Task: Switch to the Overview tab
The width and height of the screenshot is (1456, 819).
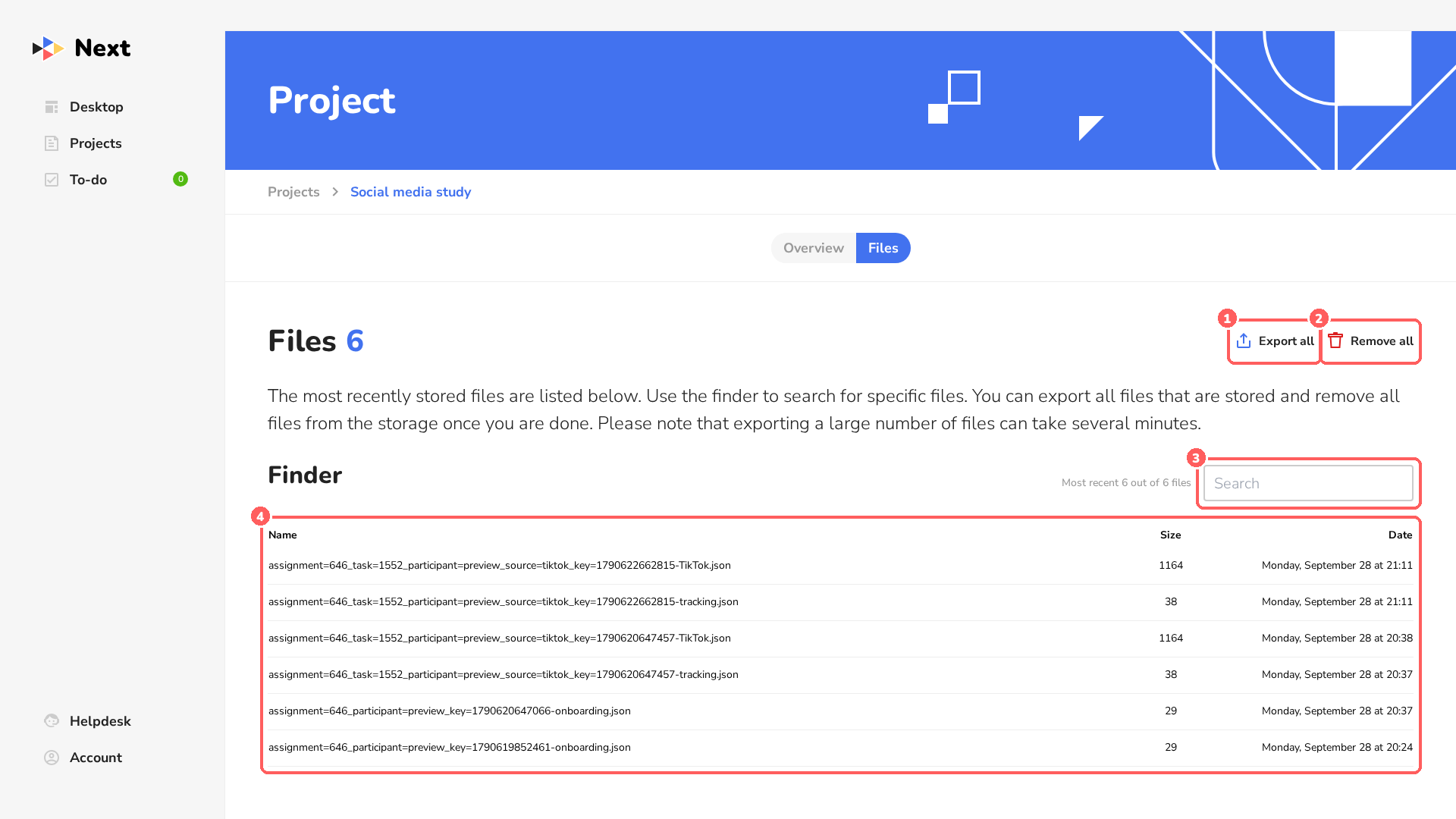Action: click(x=814, y=248)
